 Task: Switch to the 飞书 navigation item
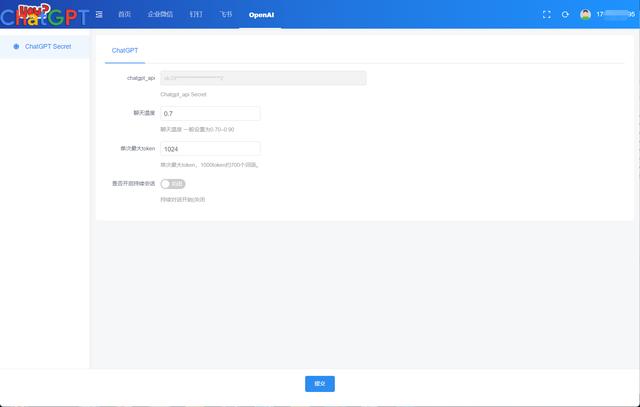[x=226, y=14]
